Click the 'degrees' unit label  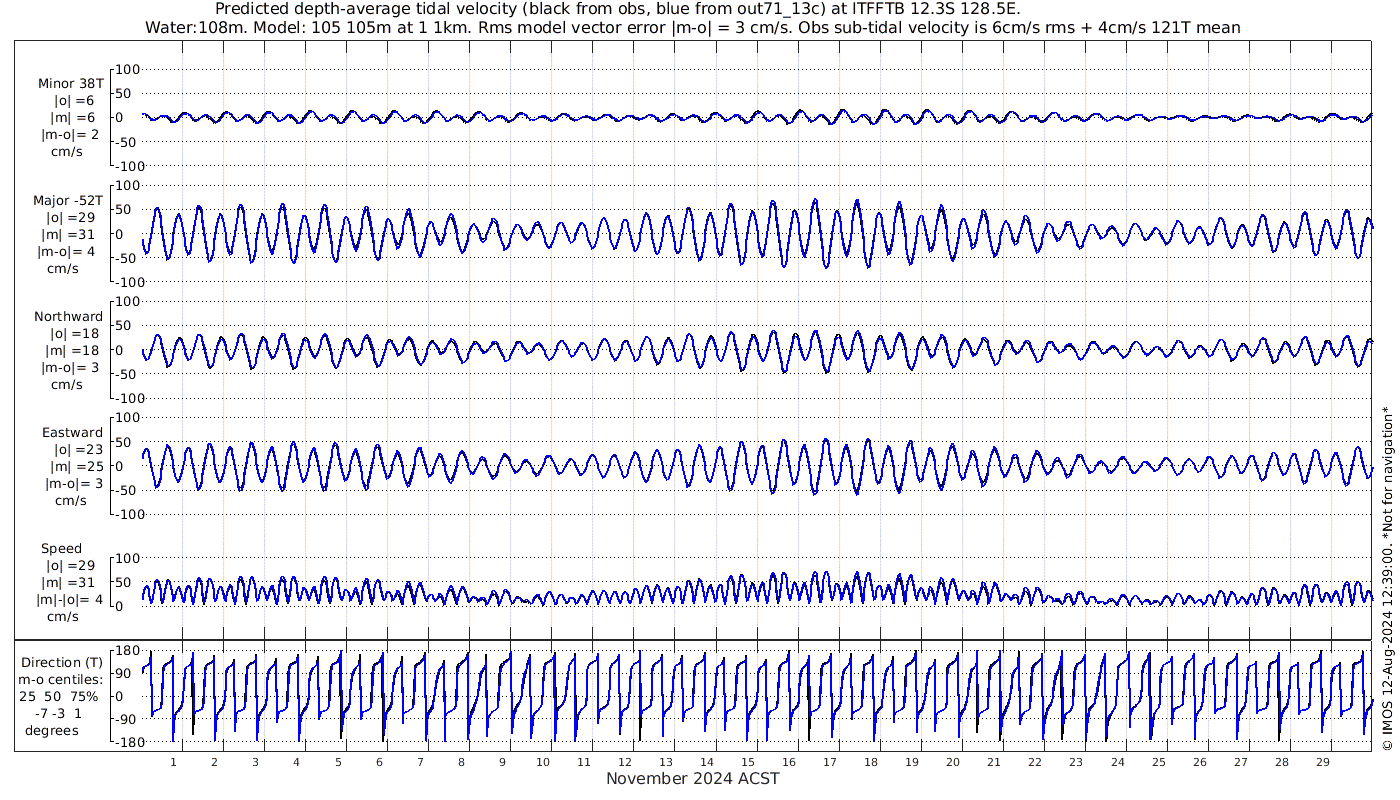click(52, 730)
